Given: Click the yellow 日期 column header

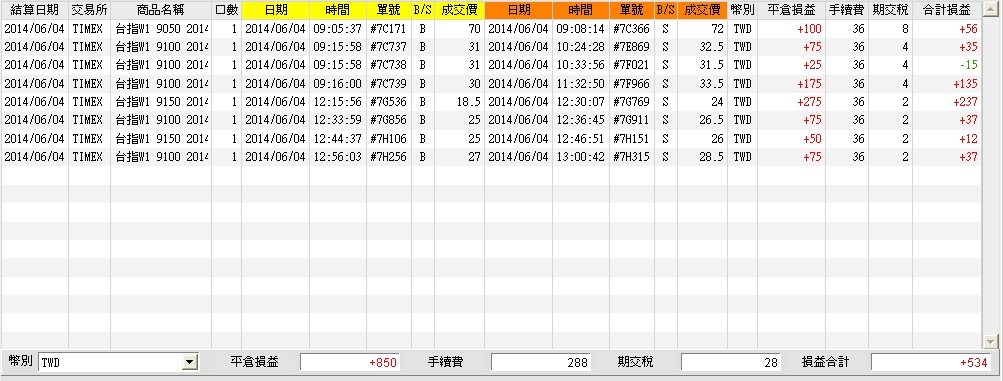Looking at the screenshot, I should (x=276, y=10).
